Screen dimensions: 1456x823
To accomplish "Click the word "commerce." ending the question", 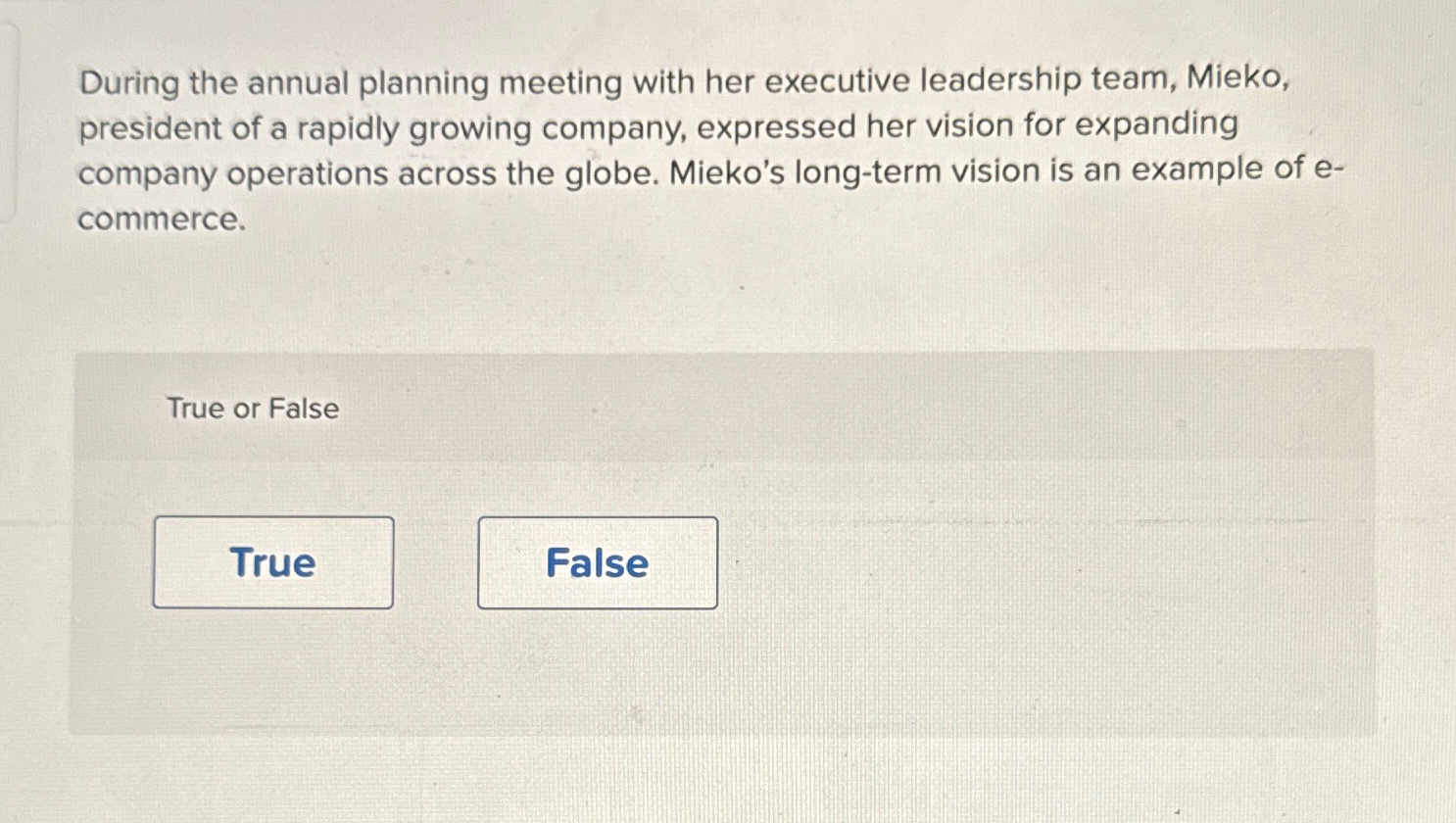I will 162,219.
